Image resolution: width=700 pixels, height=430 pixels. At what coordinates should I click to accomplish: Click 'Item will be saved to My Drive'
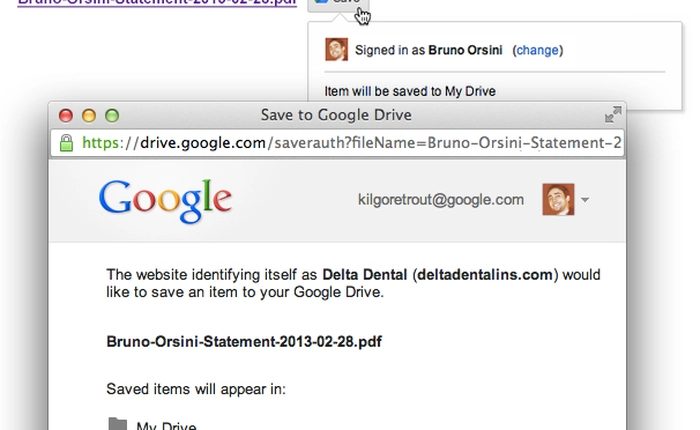410,91
